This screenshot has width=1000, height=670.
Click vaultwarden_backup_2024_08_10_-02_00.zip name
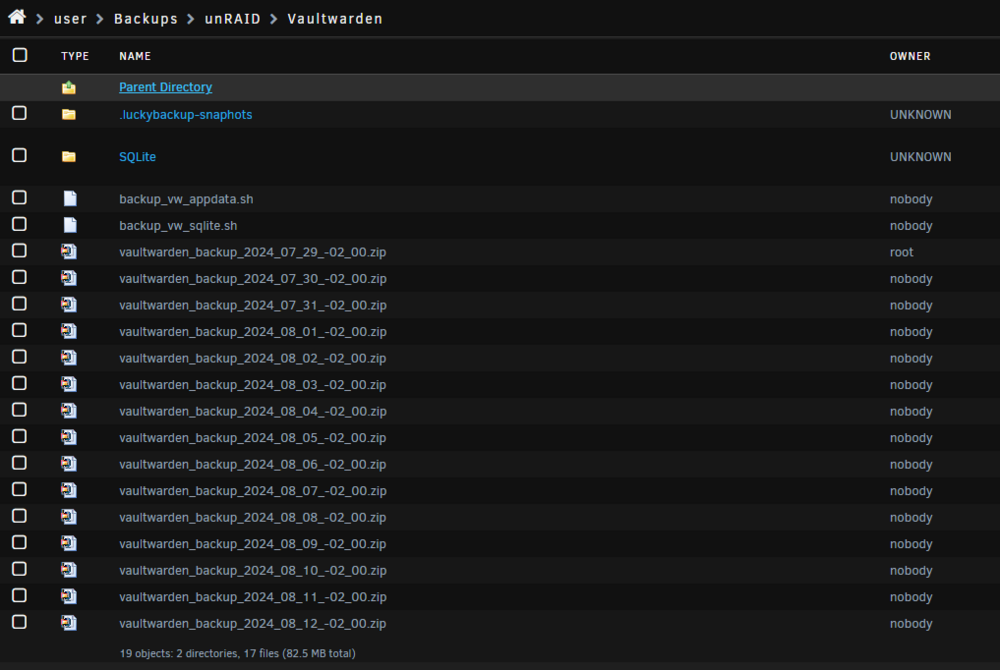pos(253,571)
